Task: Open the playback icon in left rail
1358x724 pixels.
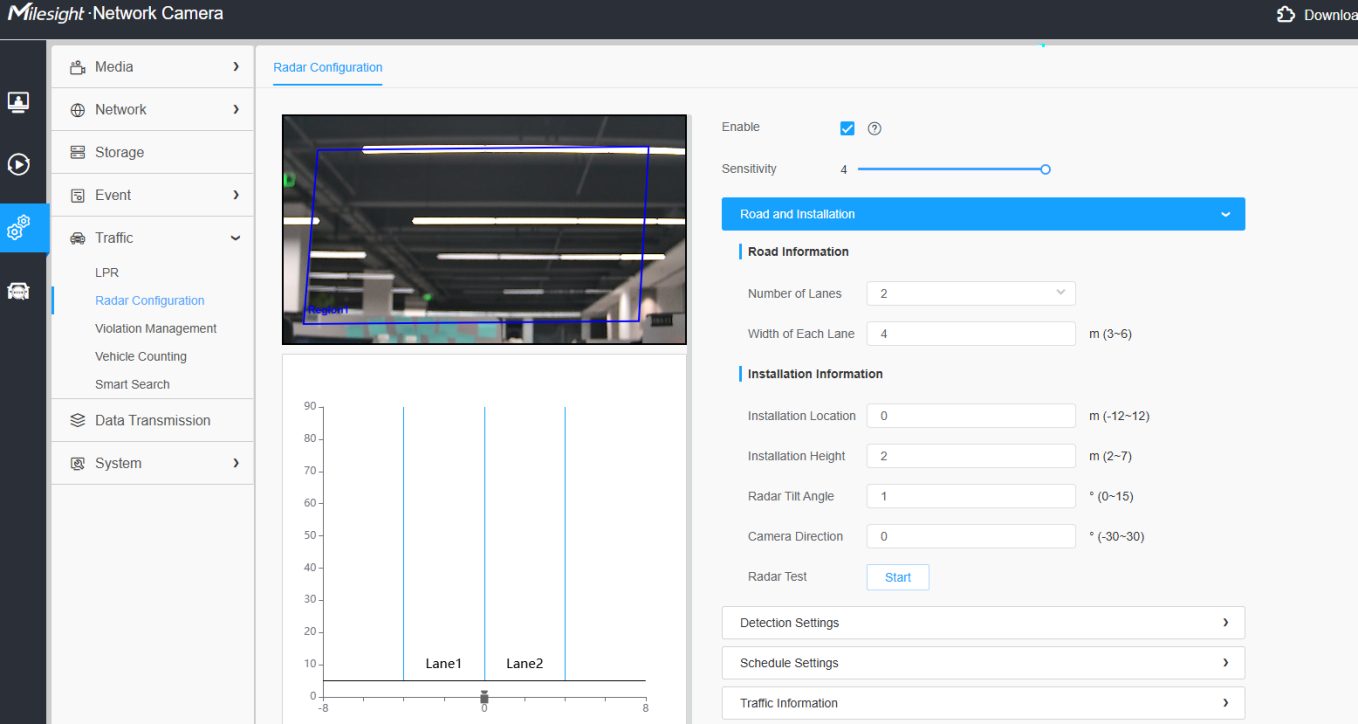Action: (x=18, y=163)
